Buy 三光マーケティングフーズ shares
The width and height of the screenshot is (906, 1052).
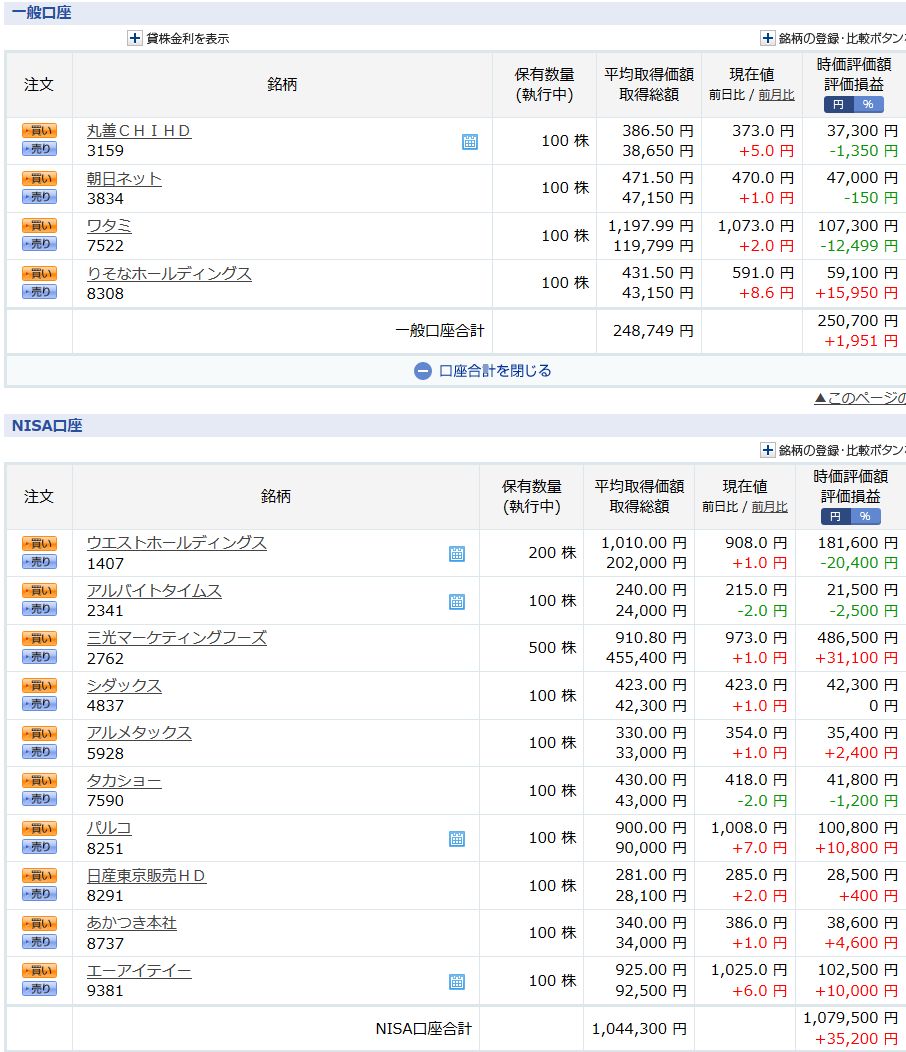[x=39, y=639]
